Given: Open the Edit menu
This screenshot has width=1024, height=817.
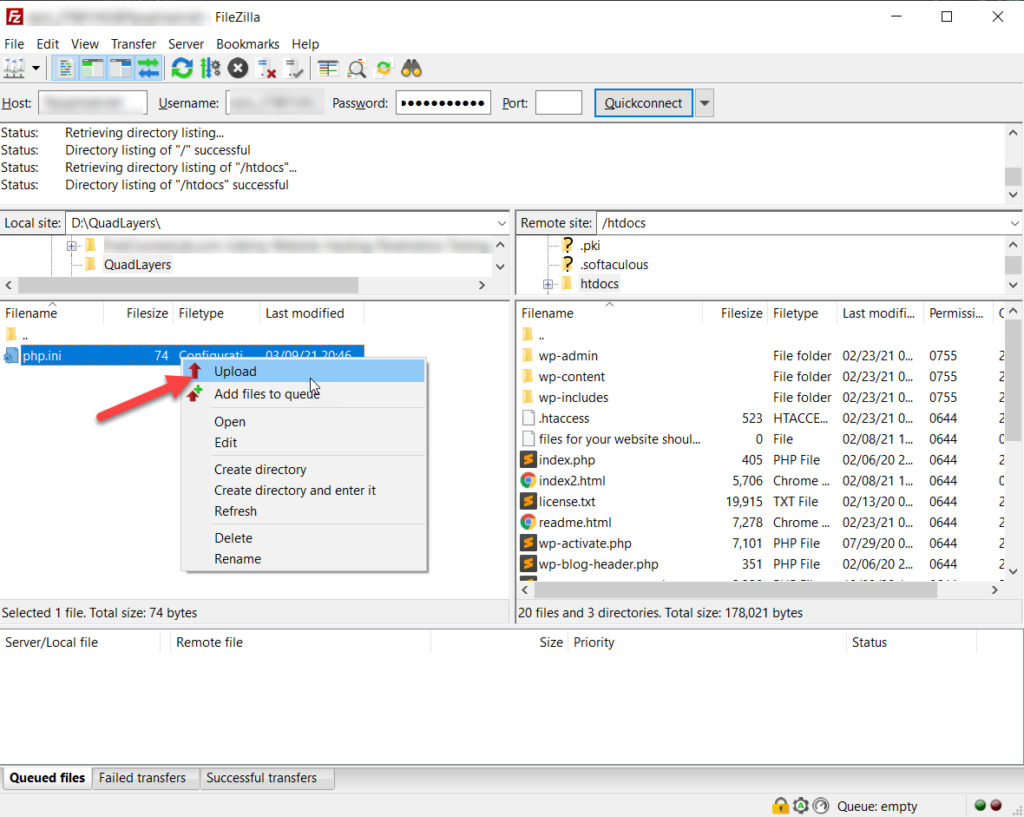Looking at the screenshot, I should coord(48,44).
